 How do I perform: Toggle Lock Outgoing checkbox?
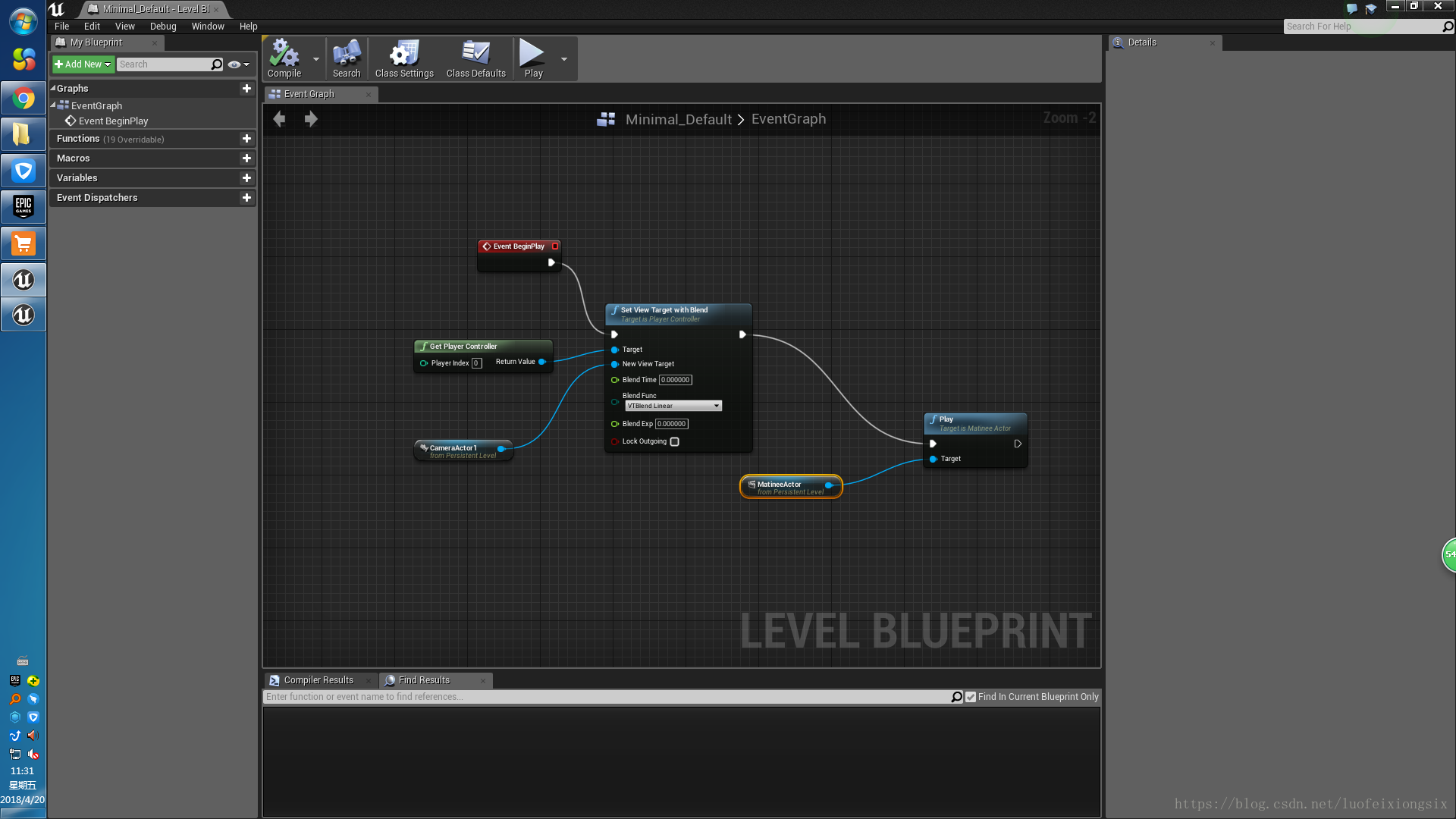click(674, 442)
